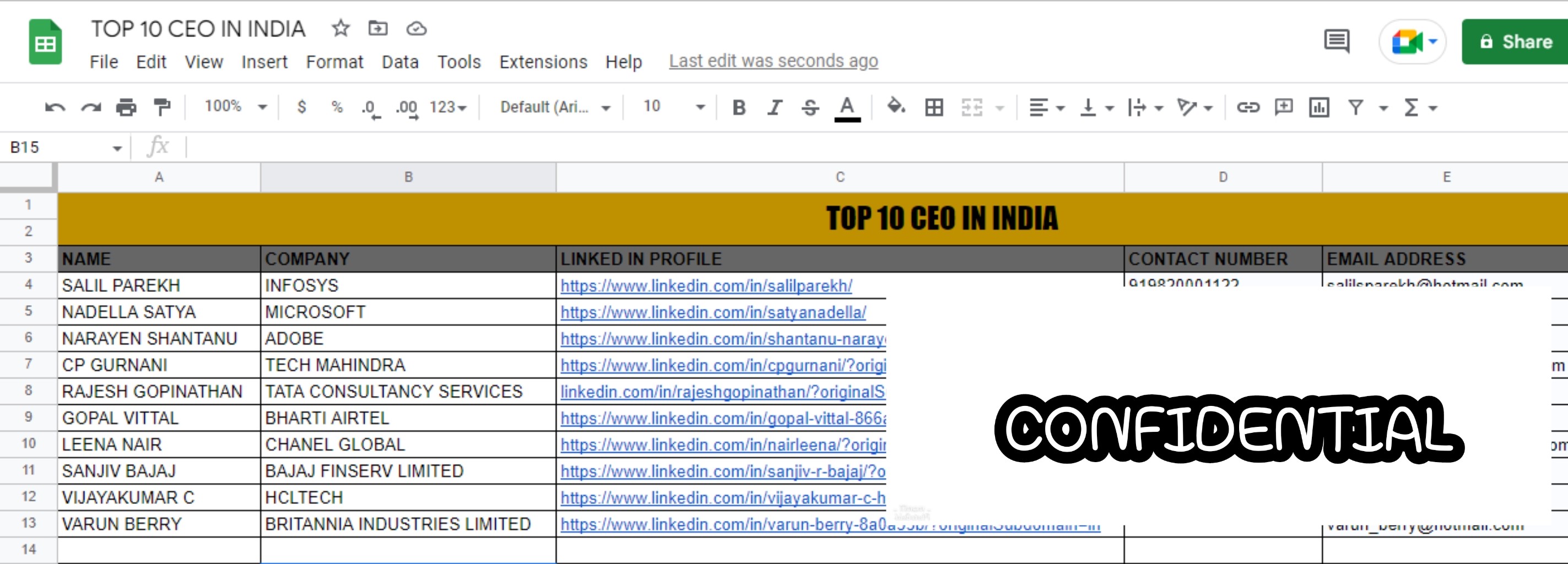This screenshot has width=1568, height=564.
Task: Activate the paint format tool
Action: coord(162,108)
